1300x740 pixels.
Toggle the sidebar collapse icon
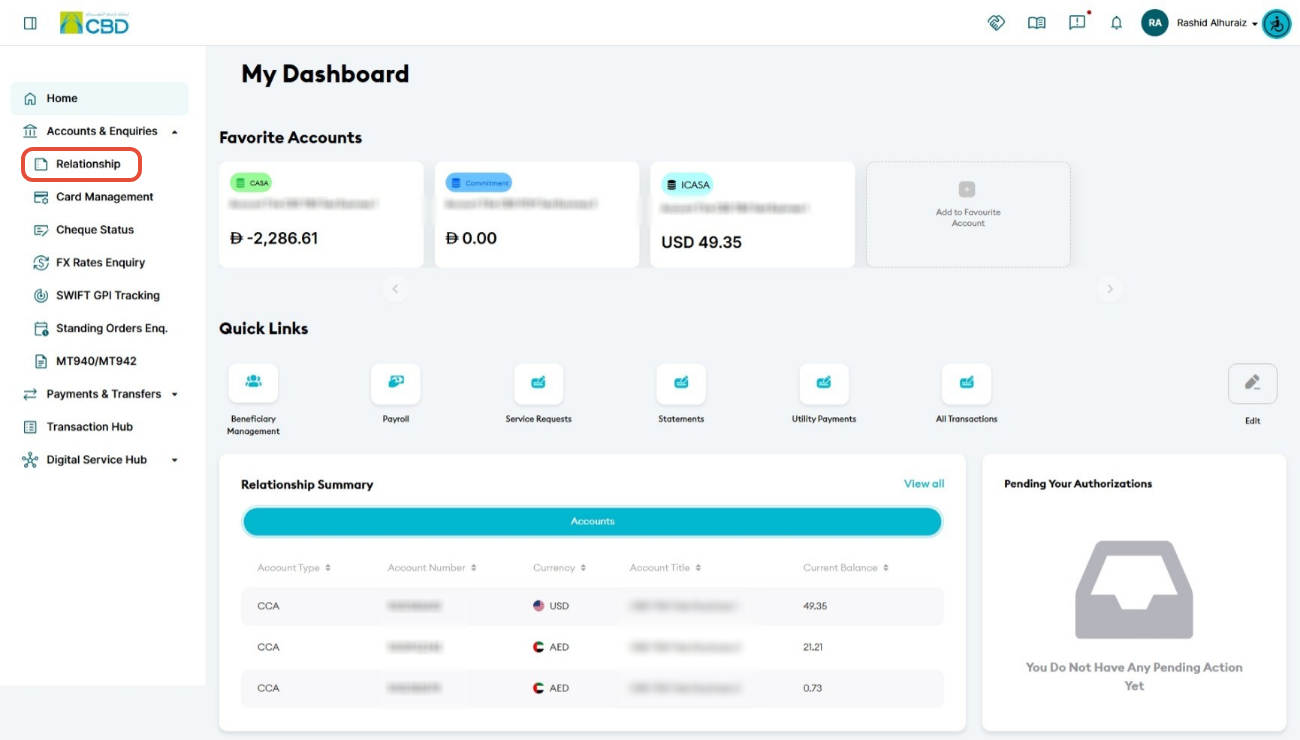30,23
